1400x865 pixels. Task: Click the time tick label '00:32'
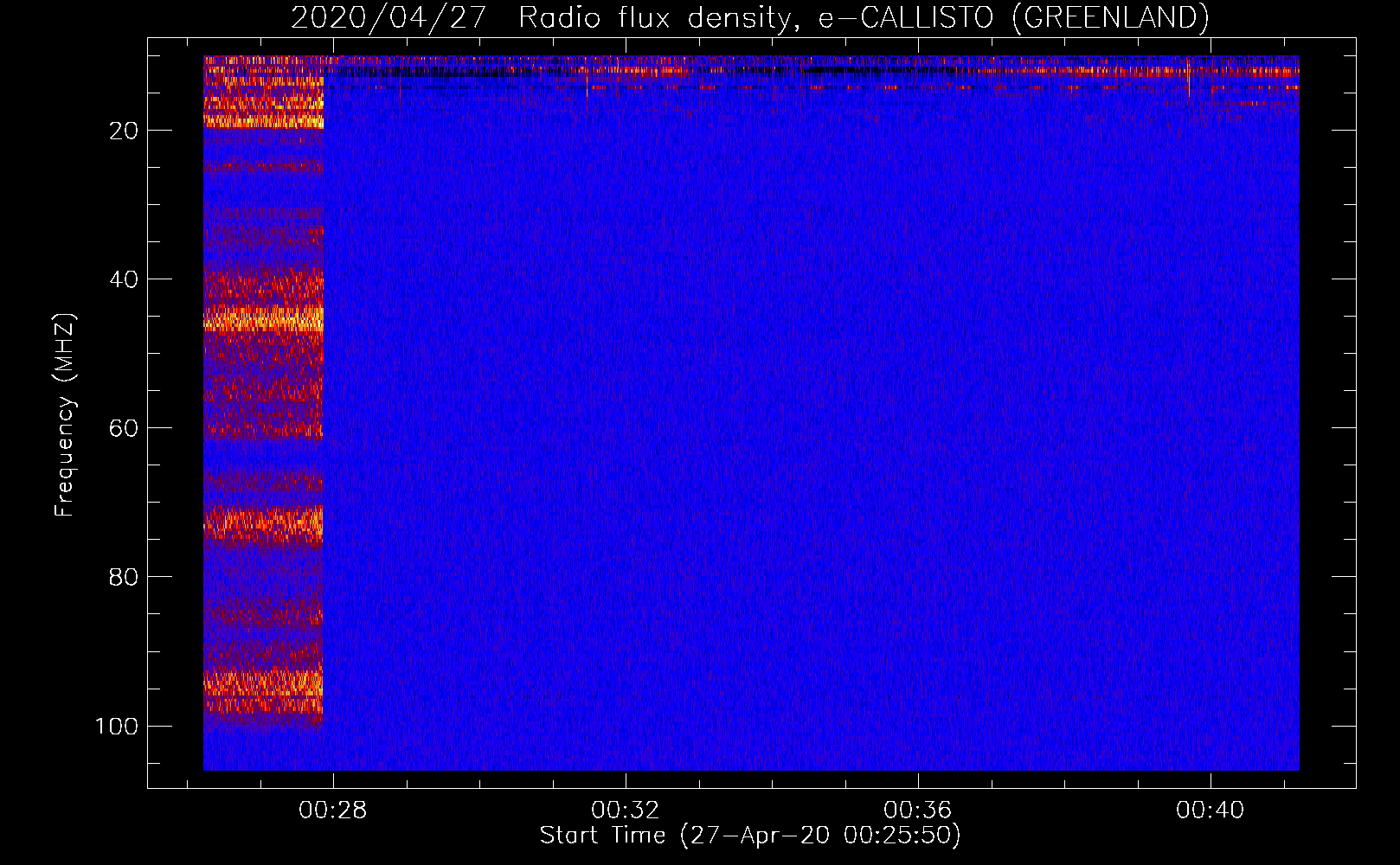pos(625,811)
